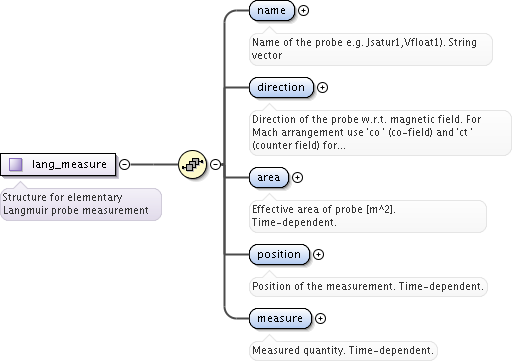
Task: Click the sequence compositor icon
Action: point(192,164)
